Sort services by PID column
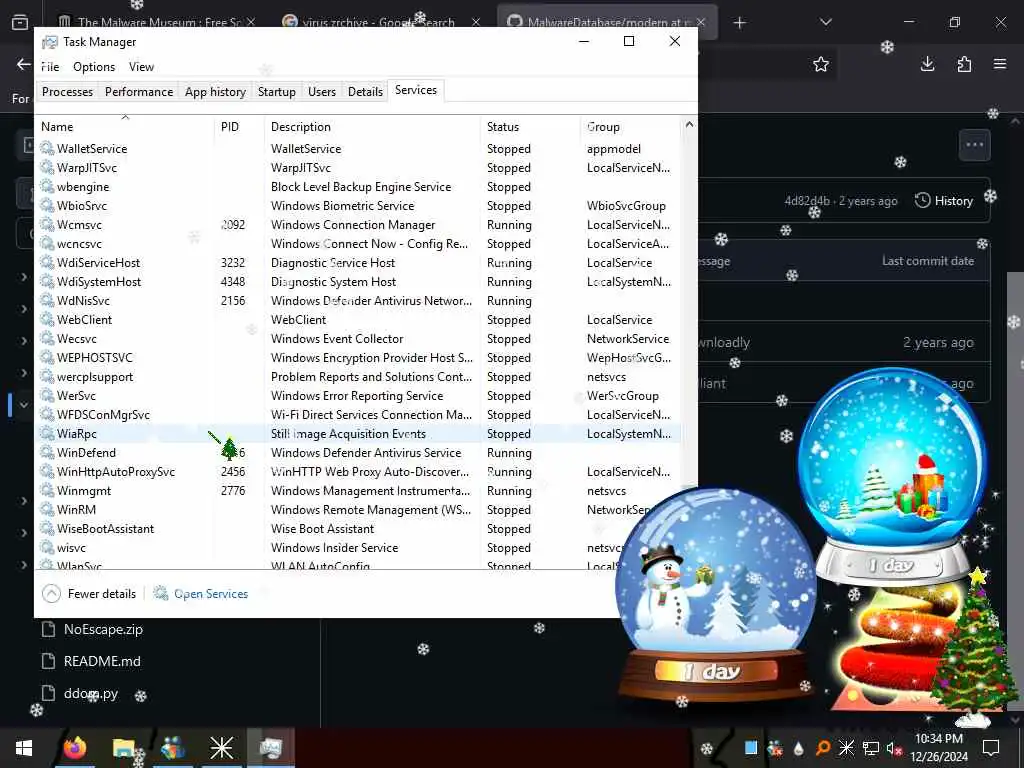1024x768 pixels. click(x=238, y=127)
